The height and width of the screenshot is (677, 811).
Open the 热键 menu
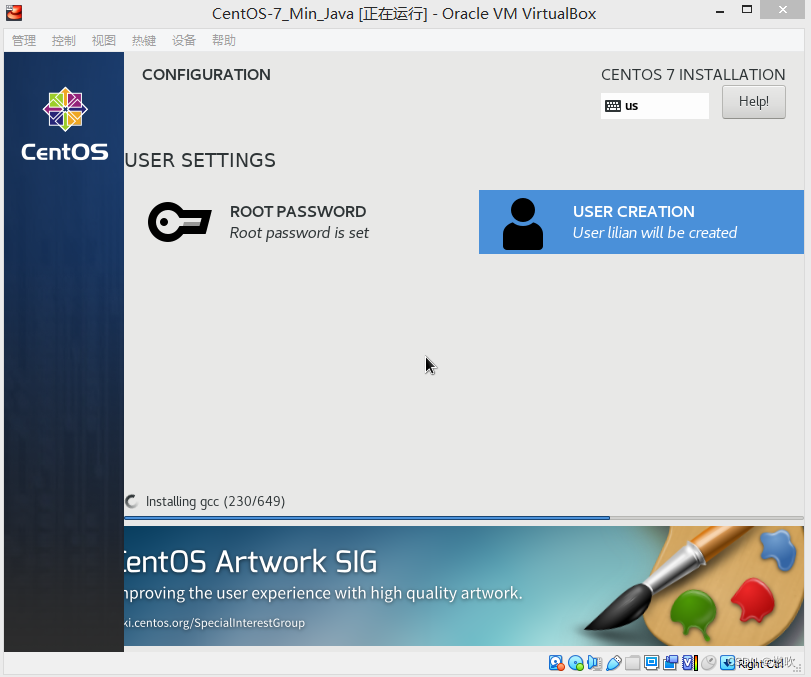pos(144,40)
